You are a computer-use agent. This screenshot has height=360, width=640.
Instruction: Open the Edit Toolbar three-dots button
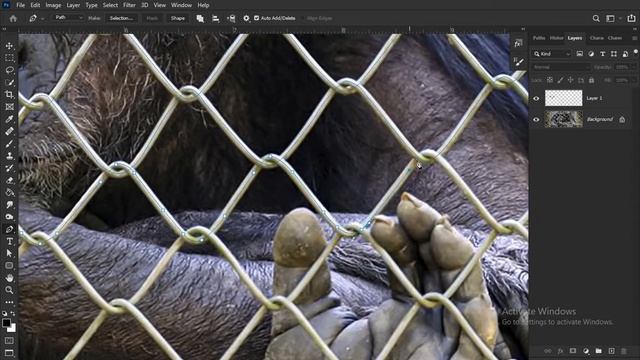click(x=9, y=302)
